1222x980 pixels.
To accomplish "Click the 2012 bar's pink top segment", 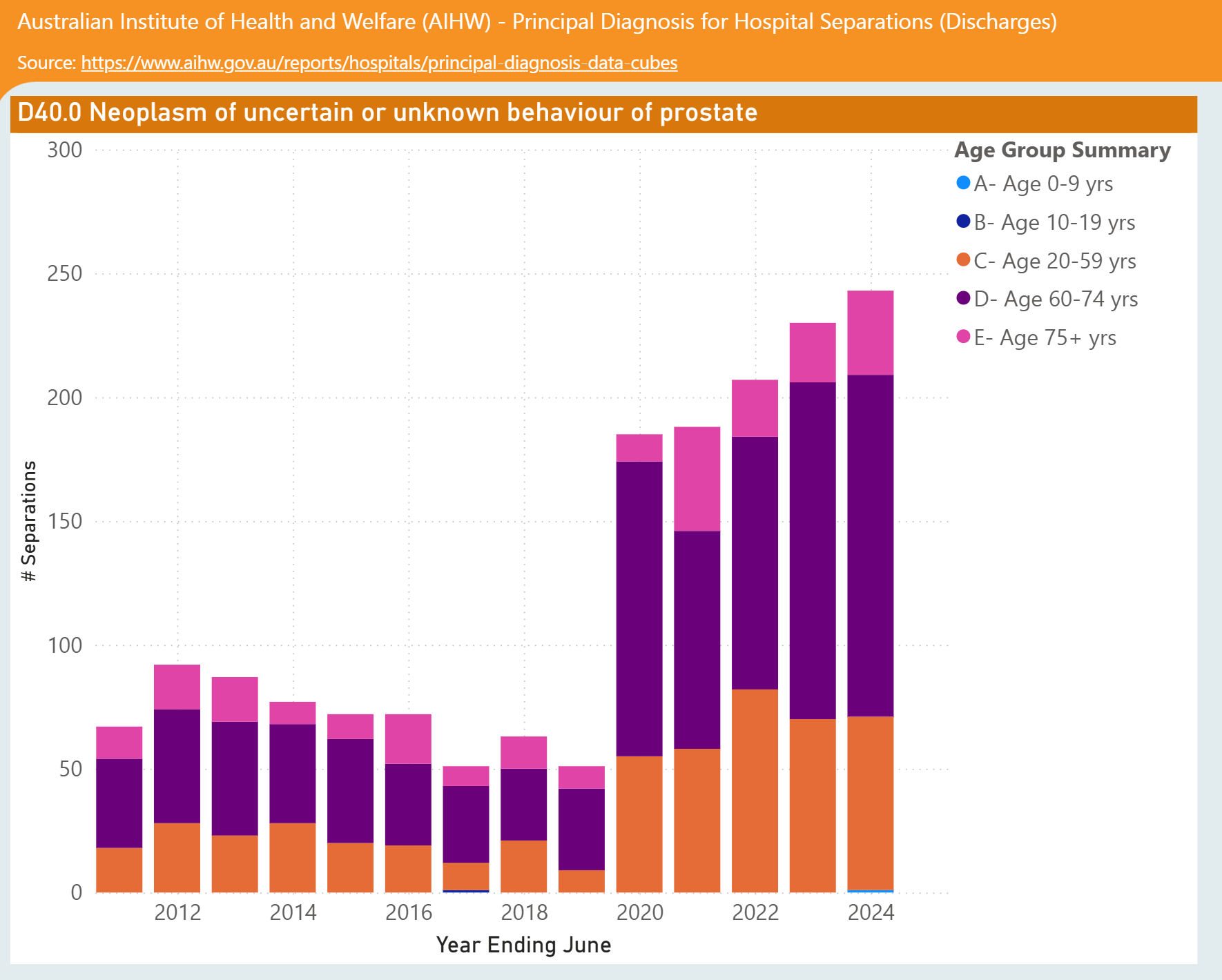I will point(177,687).
